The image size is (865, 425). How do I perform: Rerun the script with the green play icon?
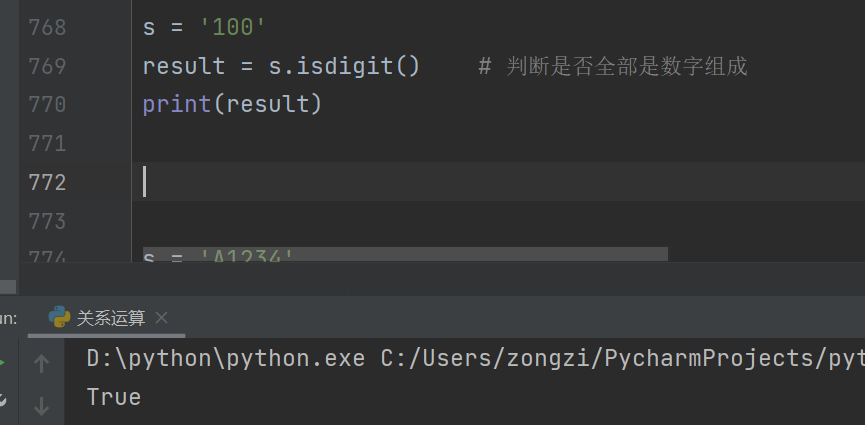[3, 363]
